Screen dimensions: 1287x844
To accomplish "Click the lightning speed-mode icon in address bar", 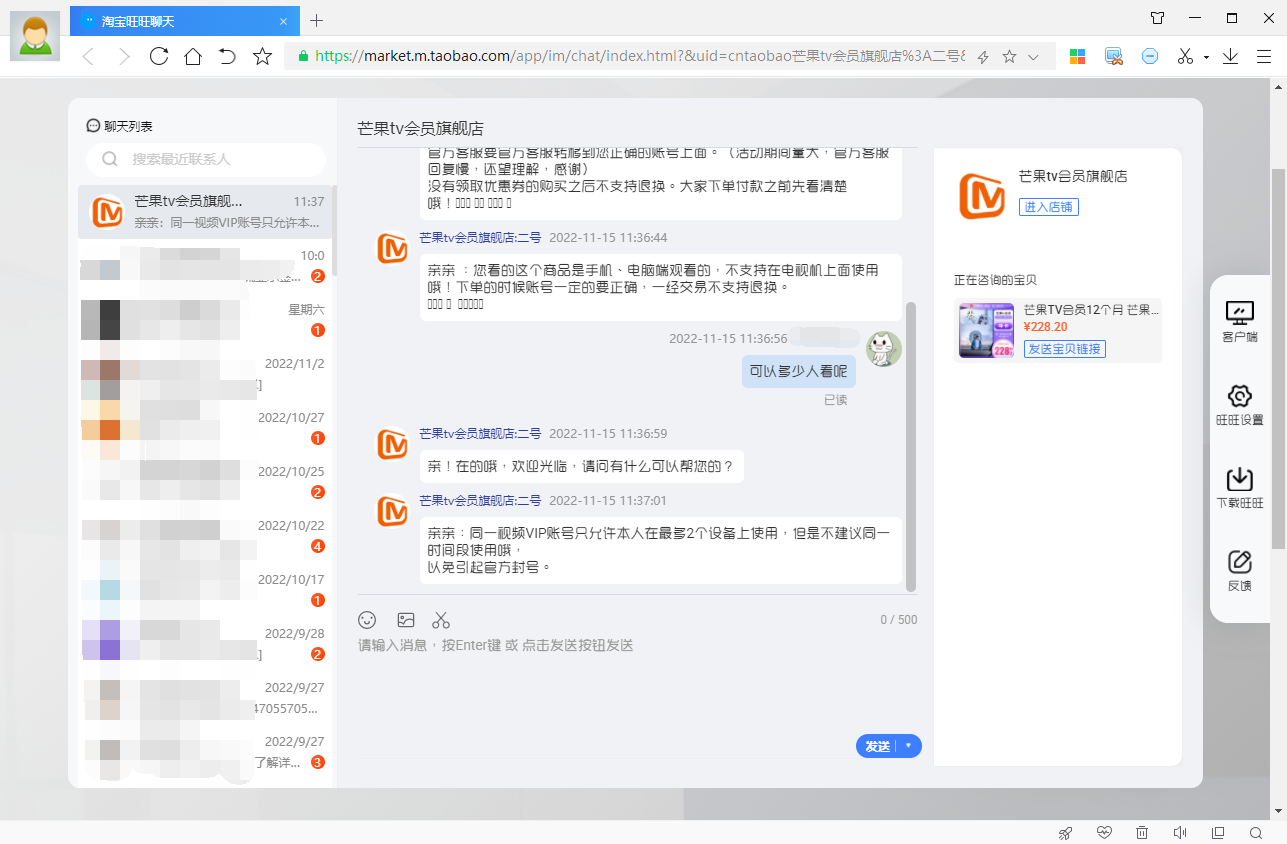I will 983,57.
